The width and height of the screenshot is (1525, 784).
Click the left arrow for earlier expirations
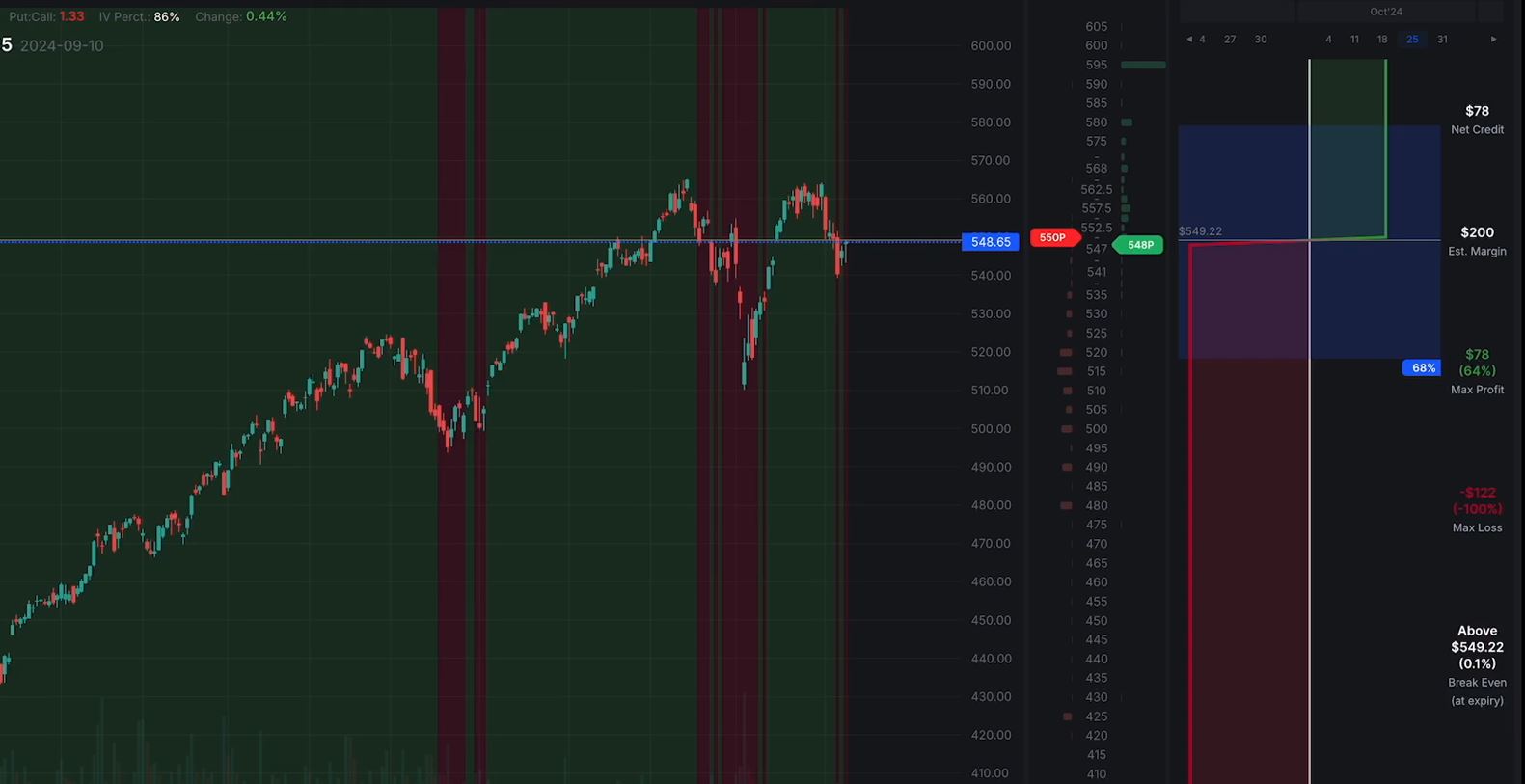[1189, 40]
